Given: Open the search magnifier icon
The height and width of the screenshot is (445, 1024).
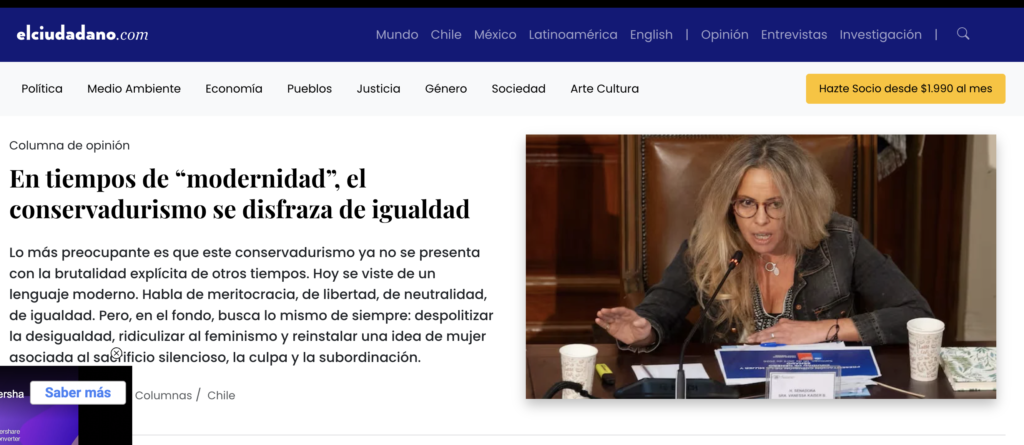Looking at the screenshot, I should [963, 34].
